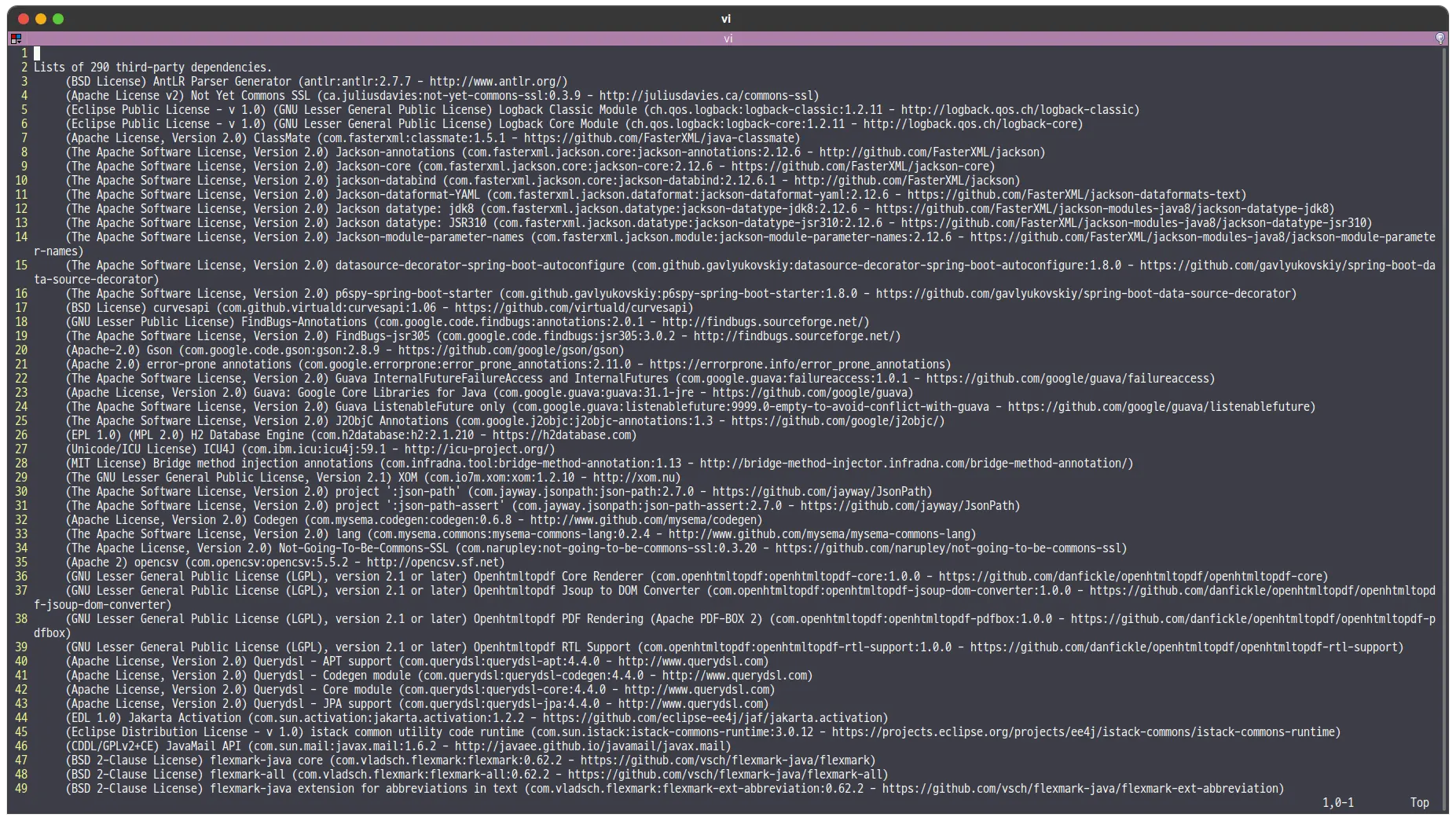Click 'Jackson datatype: JSR310' on line 13
This screenshot has height=821, width=1456.
click(411, 223)
